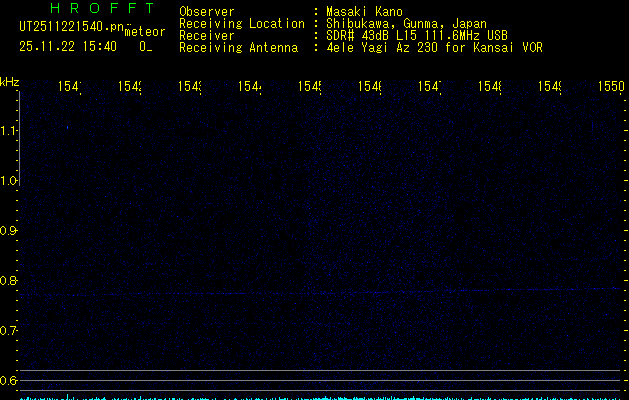Screen dimensions: 629x400
Task: Click the 1543 time axis marker
Action: tap(189, 86)
